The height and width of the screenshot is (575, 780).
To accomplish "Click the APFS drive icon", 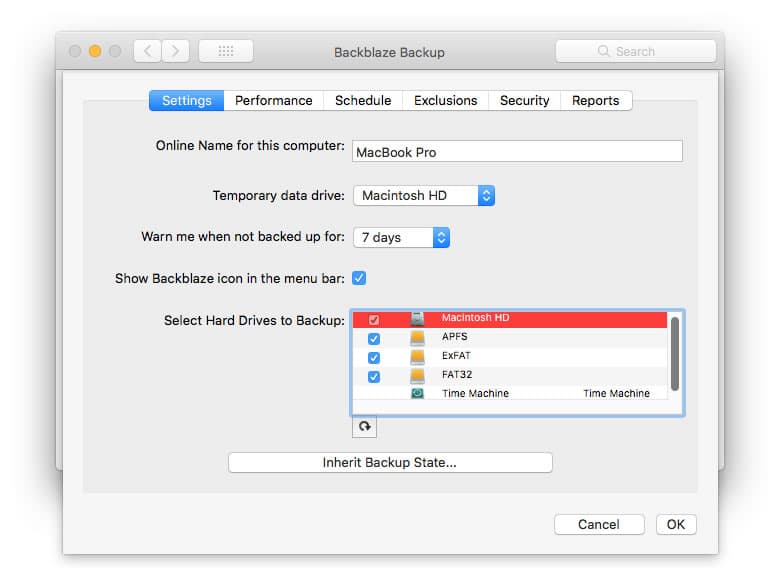I will (417, 338).
